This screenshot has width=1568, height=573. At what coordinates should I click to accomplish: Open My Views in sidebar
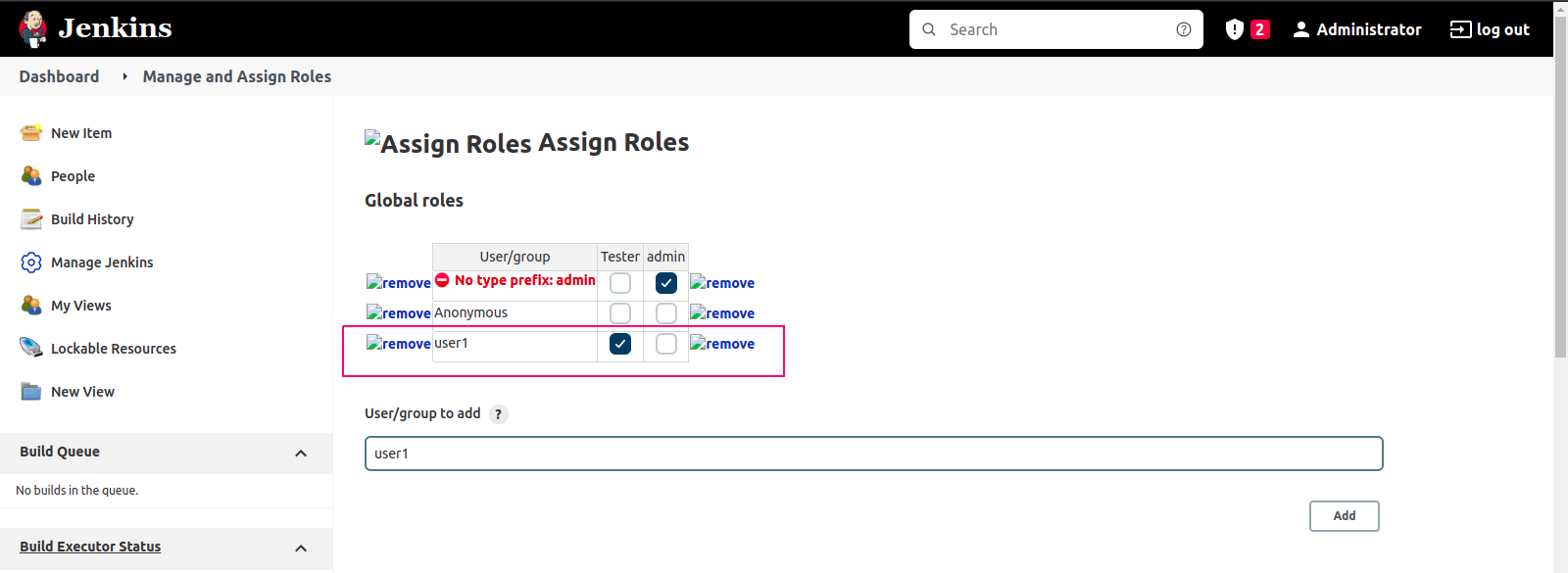(x=81, y=306)
